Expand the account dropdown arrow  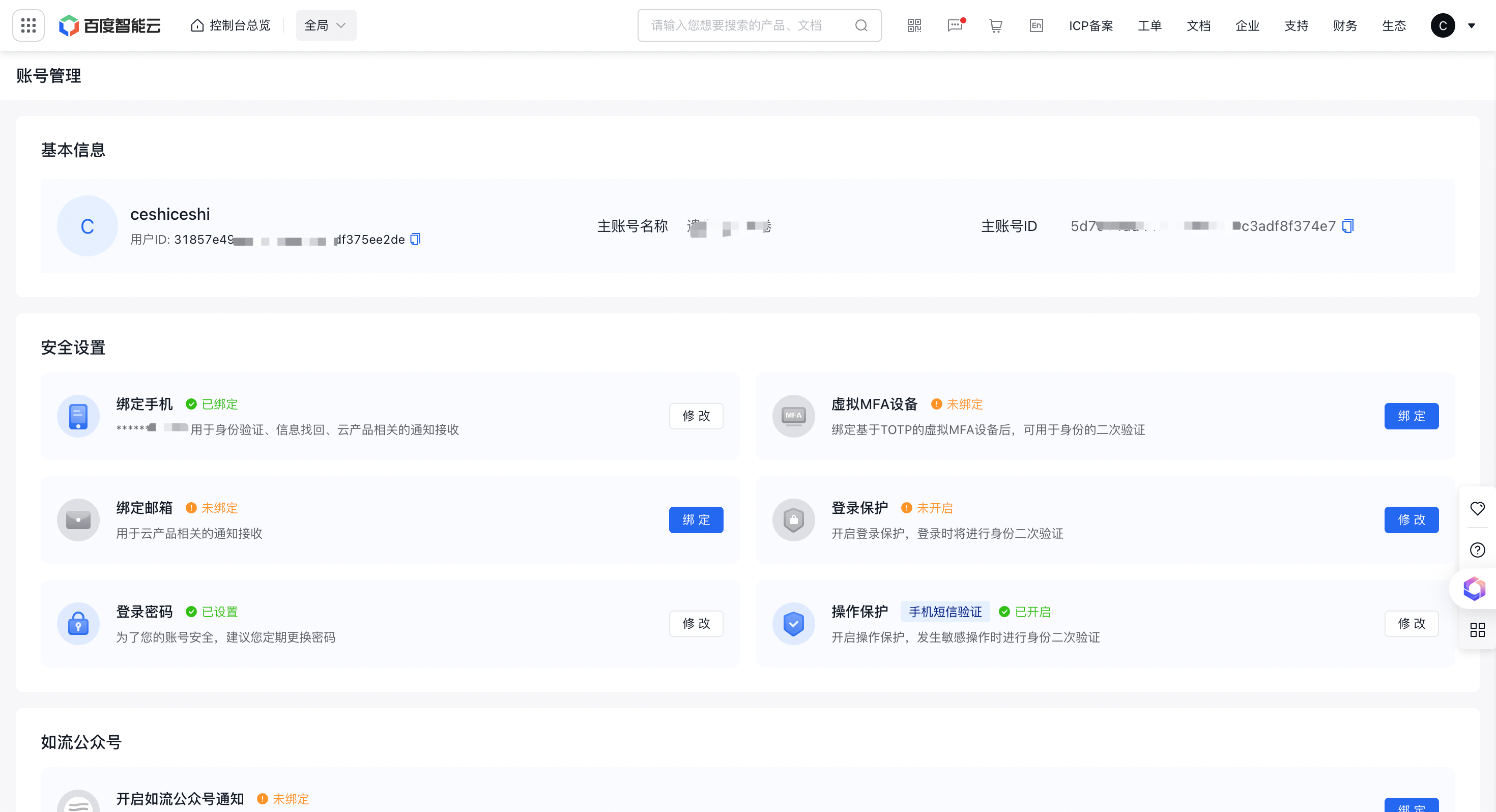(x=1472, y=25)
